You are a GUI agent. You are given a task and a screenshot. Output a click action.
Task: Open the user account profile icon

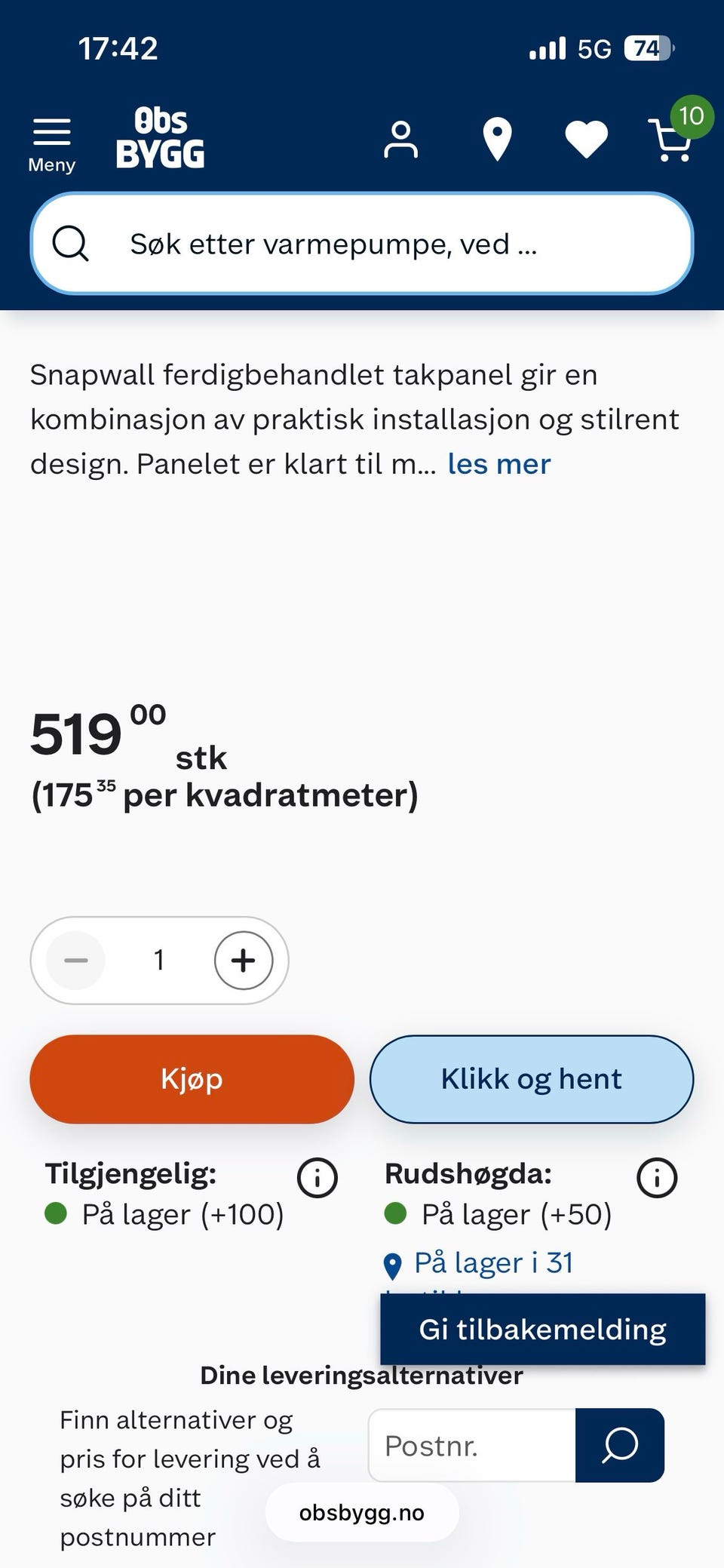click(400, 140)
